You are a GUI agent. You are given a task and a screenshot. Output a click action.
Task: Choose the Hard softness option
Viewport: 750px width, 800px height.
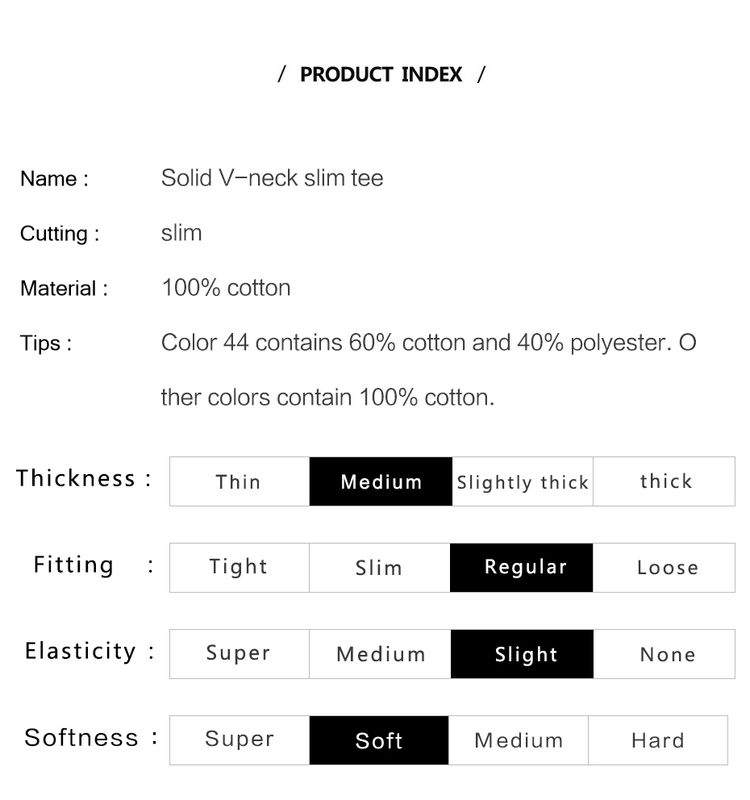658,740
